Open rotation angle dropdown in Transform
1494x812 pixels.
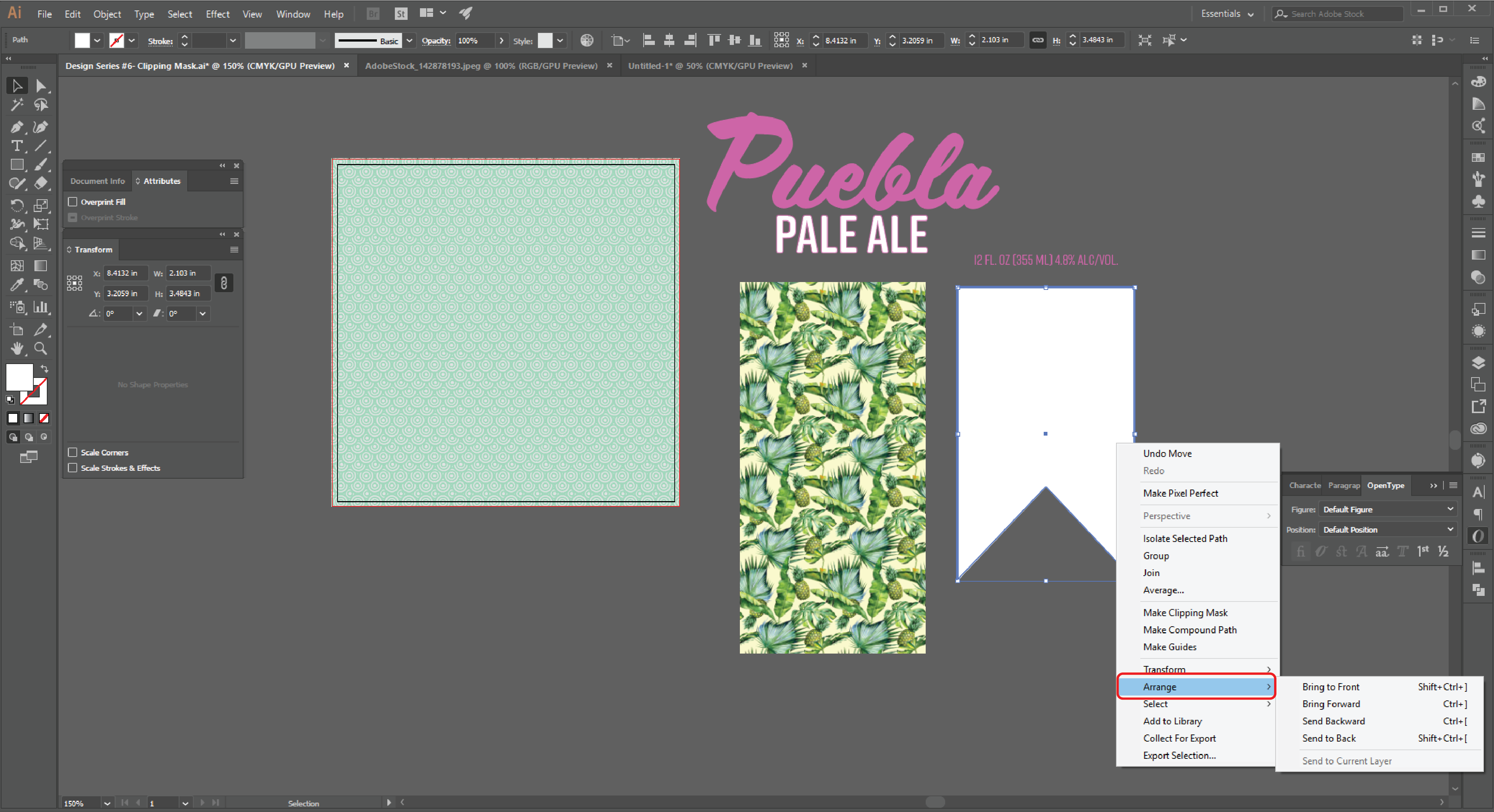click(139, 314)
